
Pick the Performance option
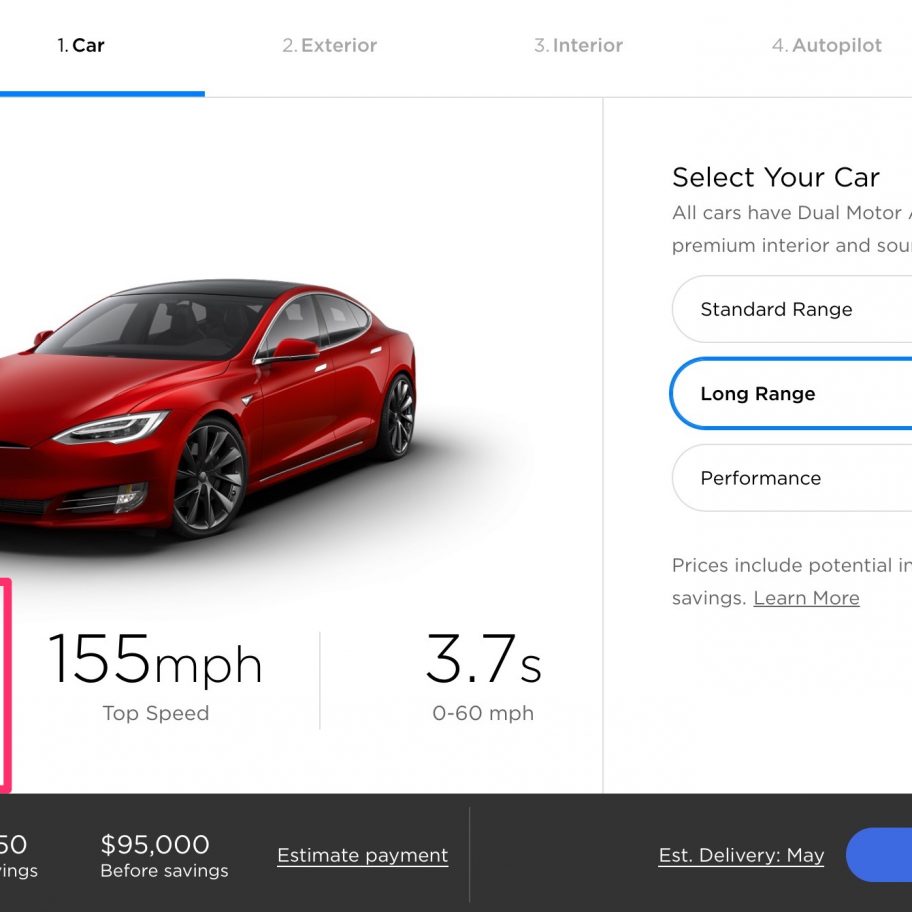click(x=792, y=478)
